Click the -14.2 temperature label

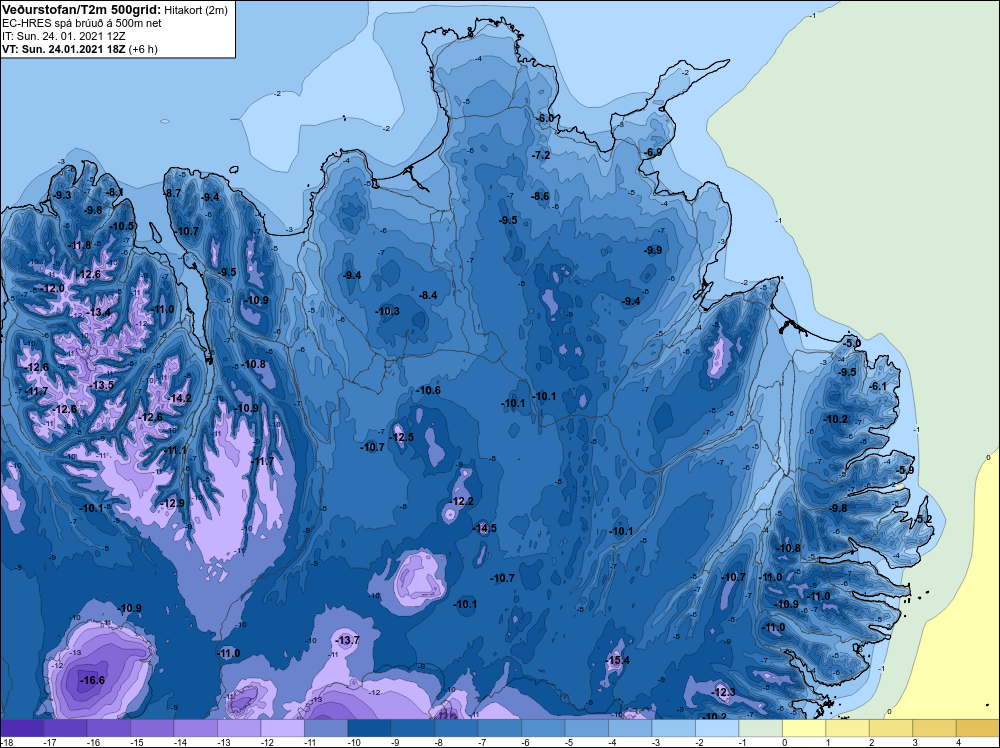pyautogui.click(x=179, y=398)
